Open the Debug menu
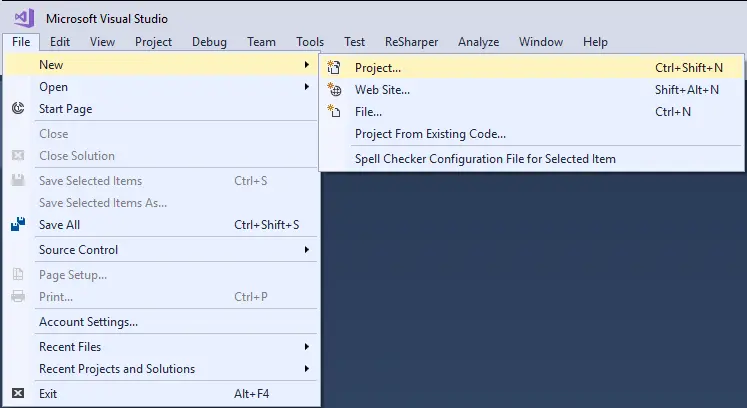 [x=209, y=42]
